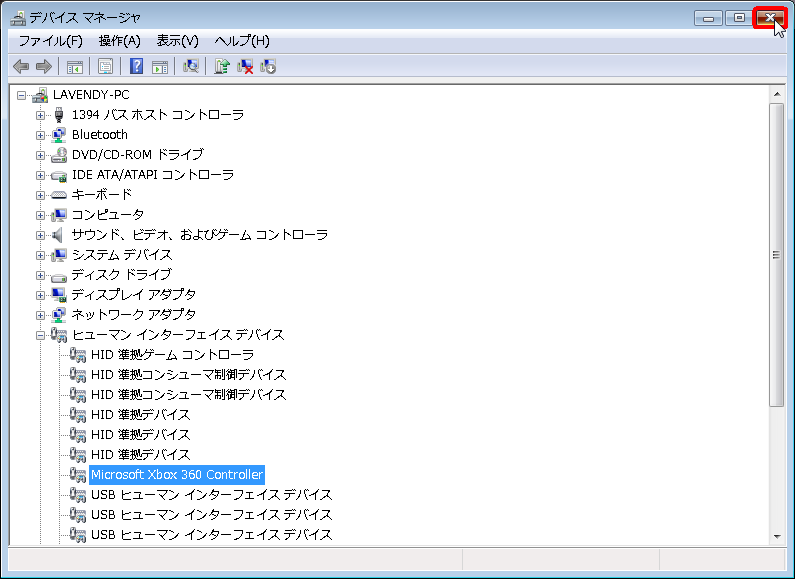The width and height of the screenshot is (795, 579).
Task: Click the Device Manager title bar icon
Action: 18,18
